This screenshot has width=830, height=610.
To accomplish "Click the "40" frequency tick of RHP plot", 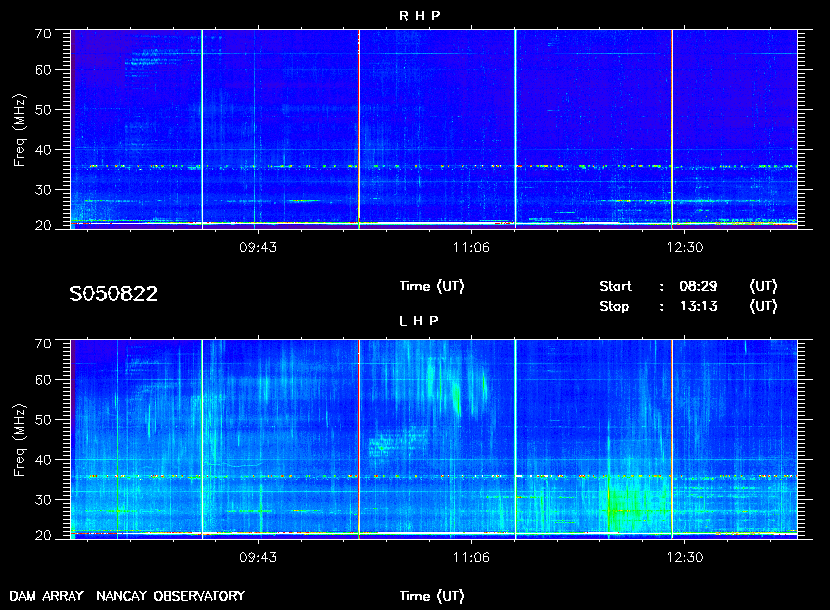I will pos(43,150).
